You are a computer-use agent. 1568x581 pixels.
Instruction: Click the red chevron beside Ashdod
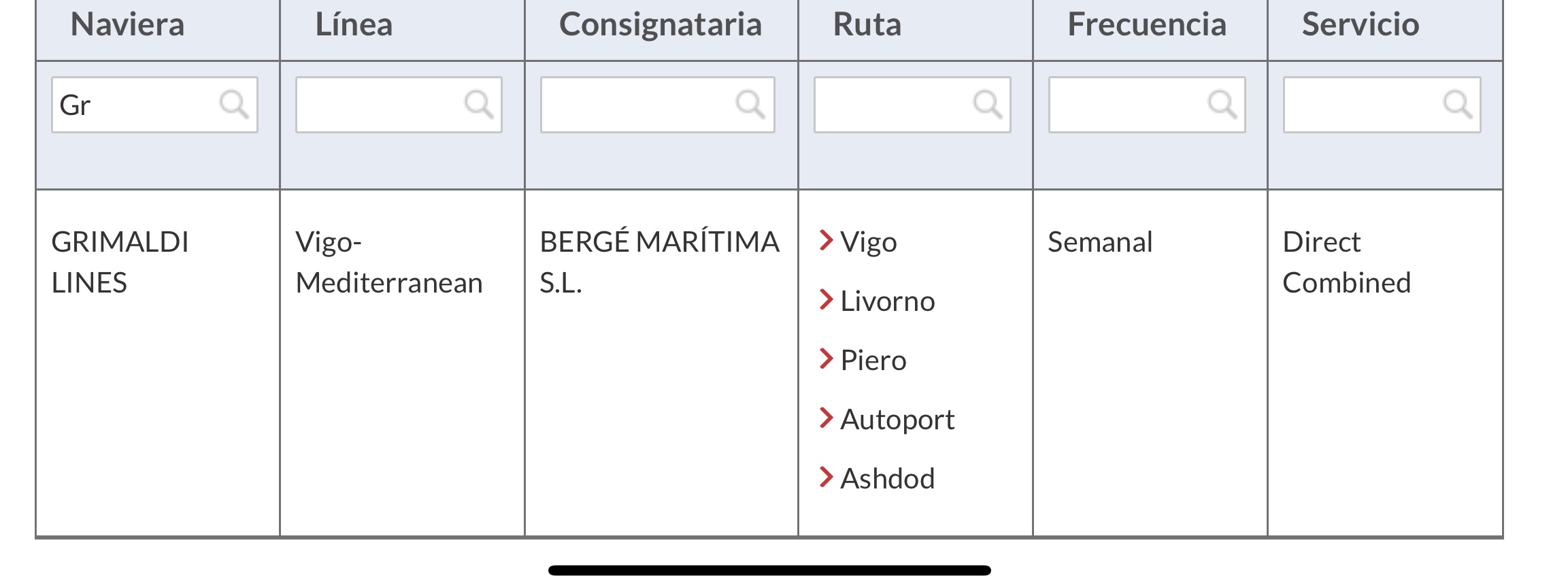pyautogui.click(x=827, y=477)
